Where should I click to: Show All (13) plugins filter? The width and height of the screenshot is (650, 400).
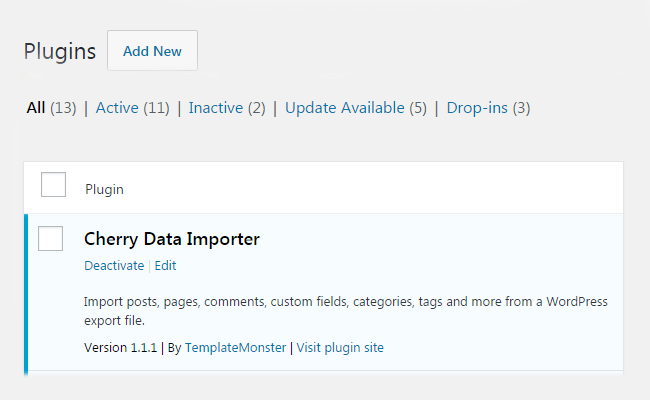click(x=51, y=108)
